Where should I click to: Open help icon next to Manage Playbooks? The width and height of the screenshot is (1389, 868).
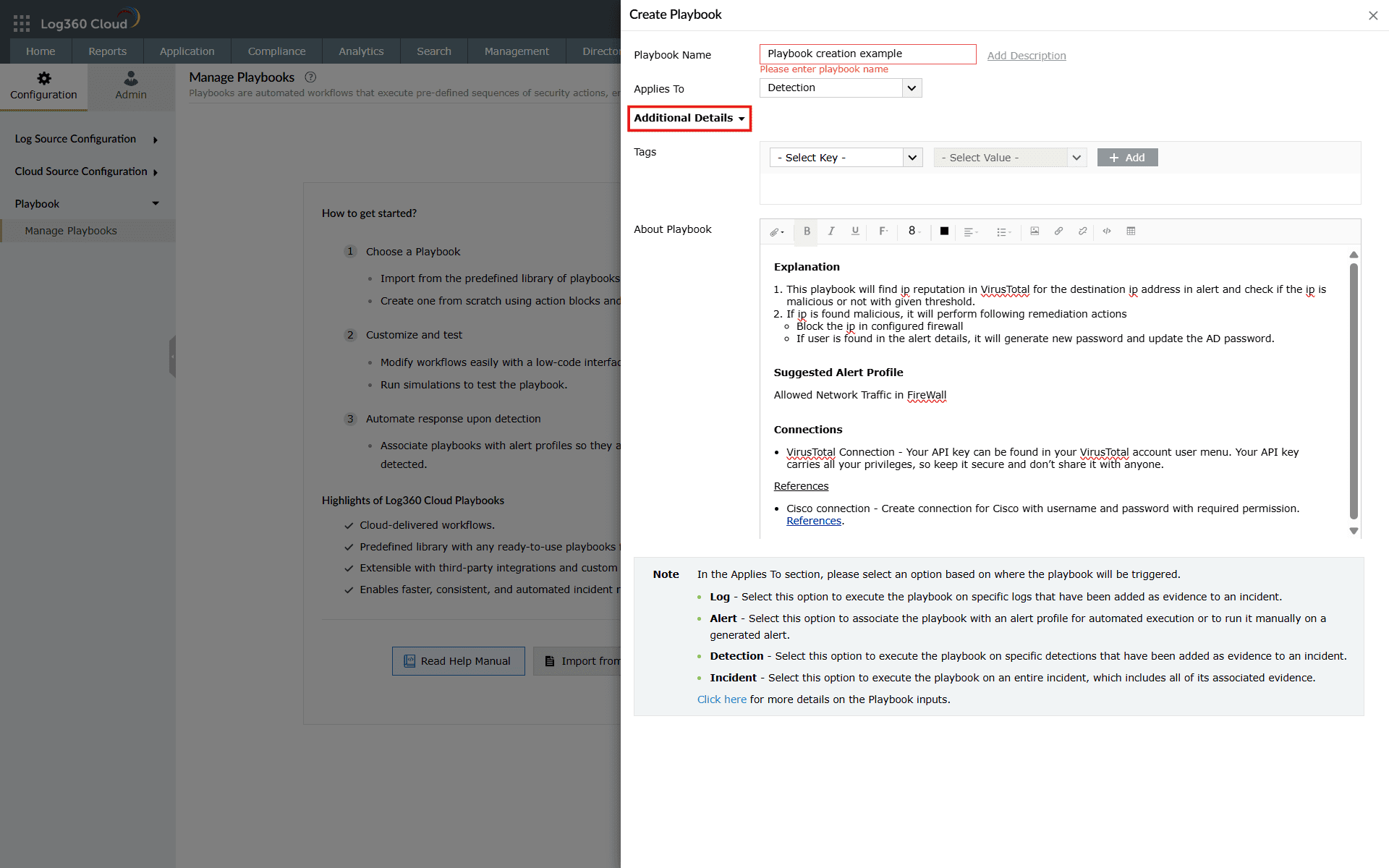(x=310, y=77)
